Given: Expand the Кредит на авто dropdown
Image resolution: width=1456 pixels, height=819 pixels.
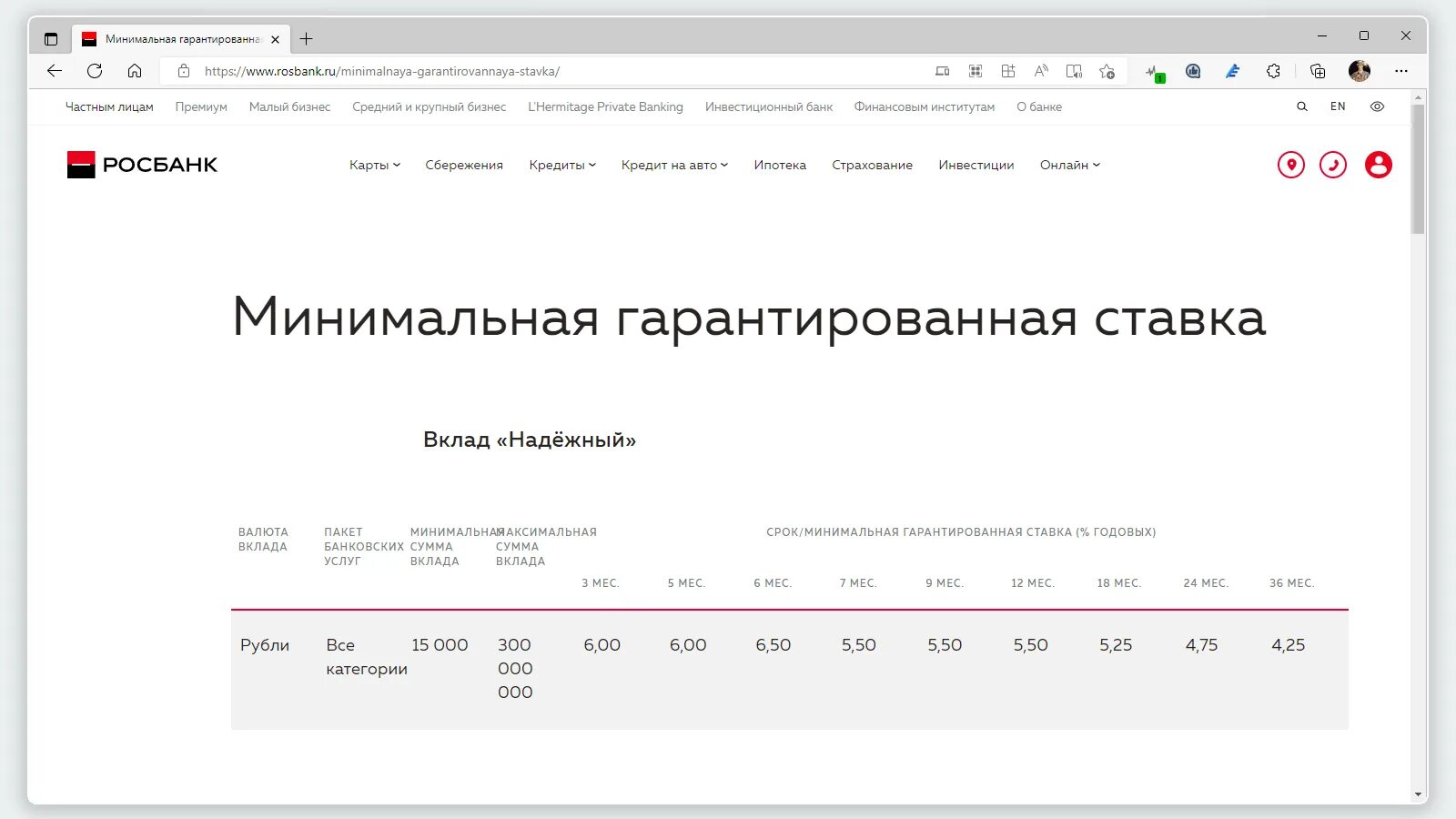Looking at the screenshot, I should click(674, 165).
